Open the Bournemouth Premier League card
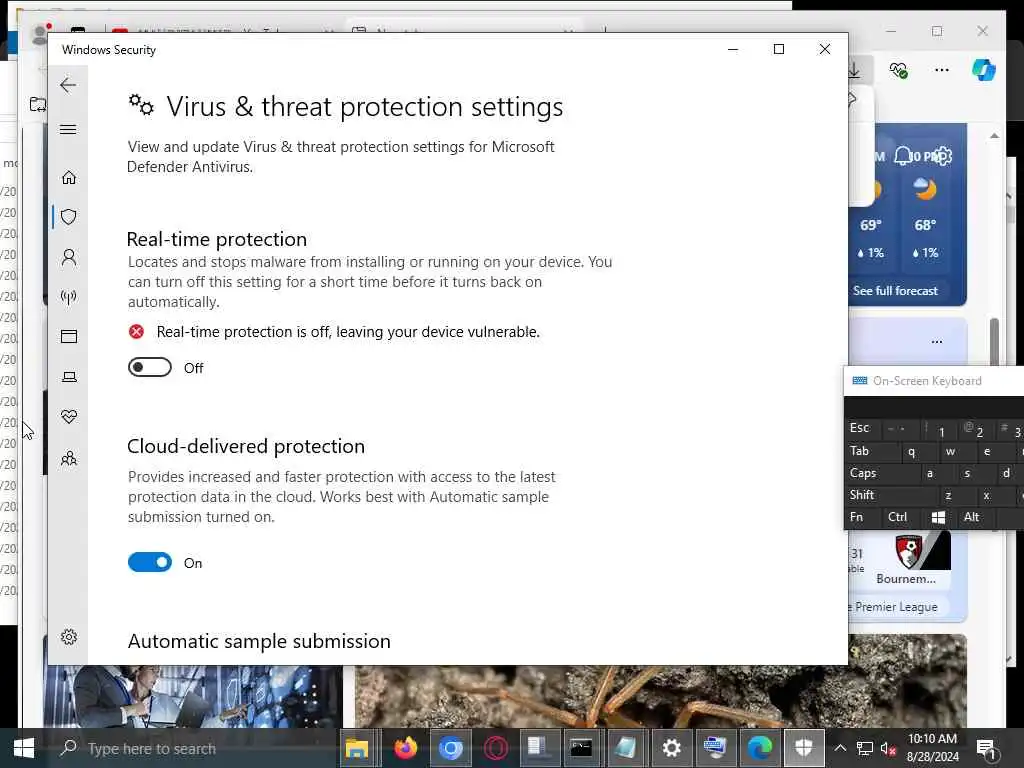This screenshot has height=768, width=1024. tap(906, 560)
